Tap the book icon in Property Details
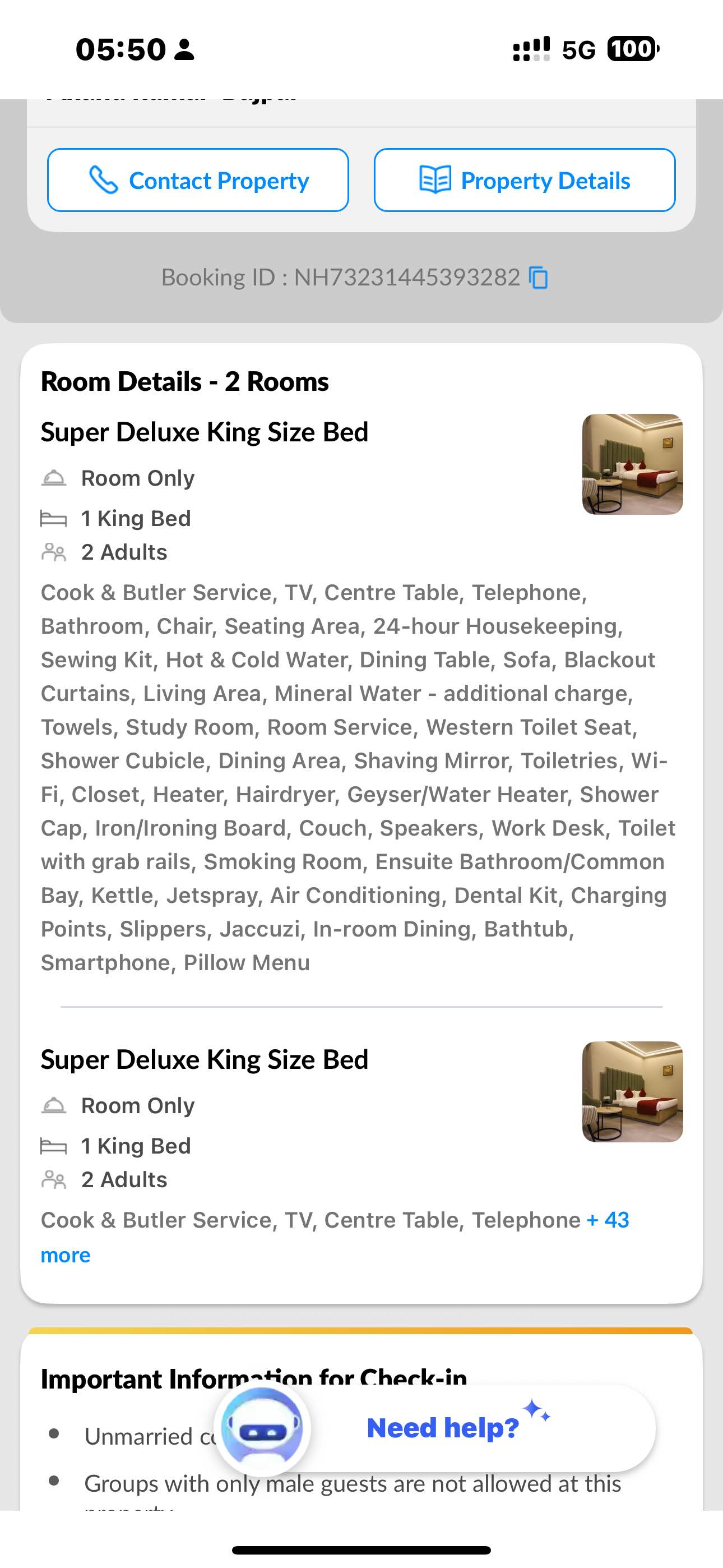The width and height of the screenshot is (723, 1568). (435, 180)
